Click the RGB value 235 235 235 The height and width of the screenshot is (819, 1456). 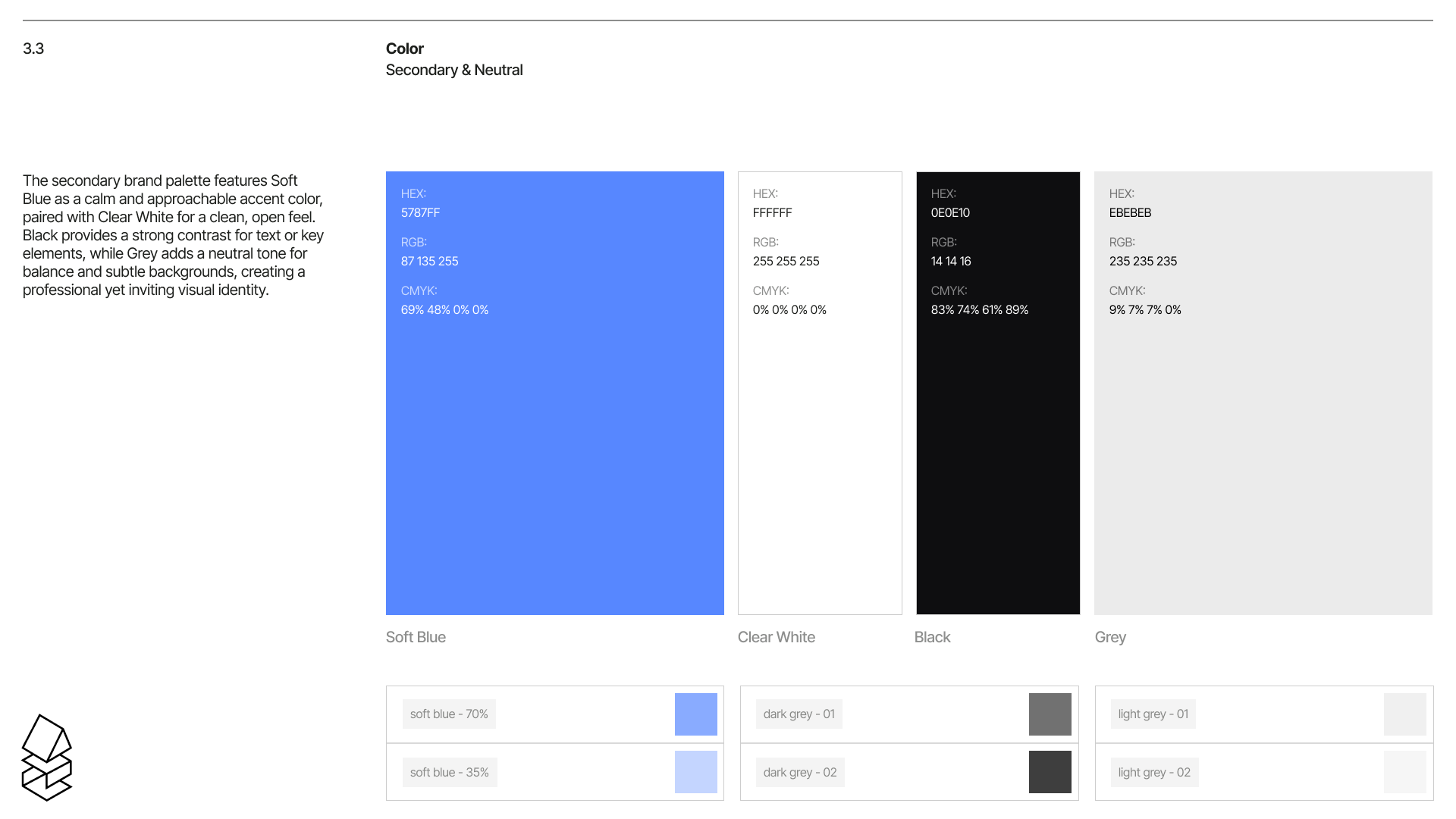(x=1143, y=262)
